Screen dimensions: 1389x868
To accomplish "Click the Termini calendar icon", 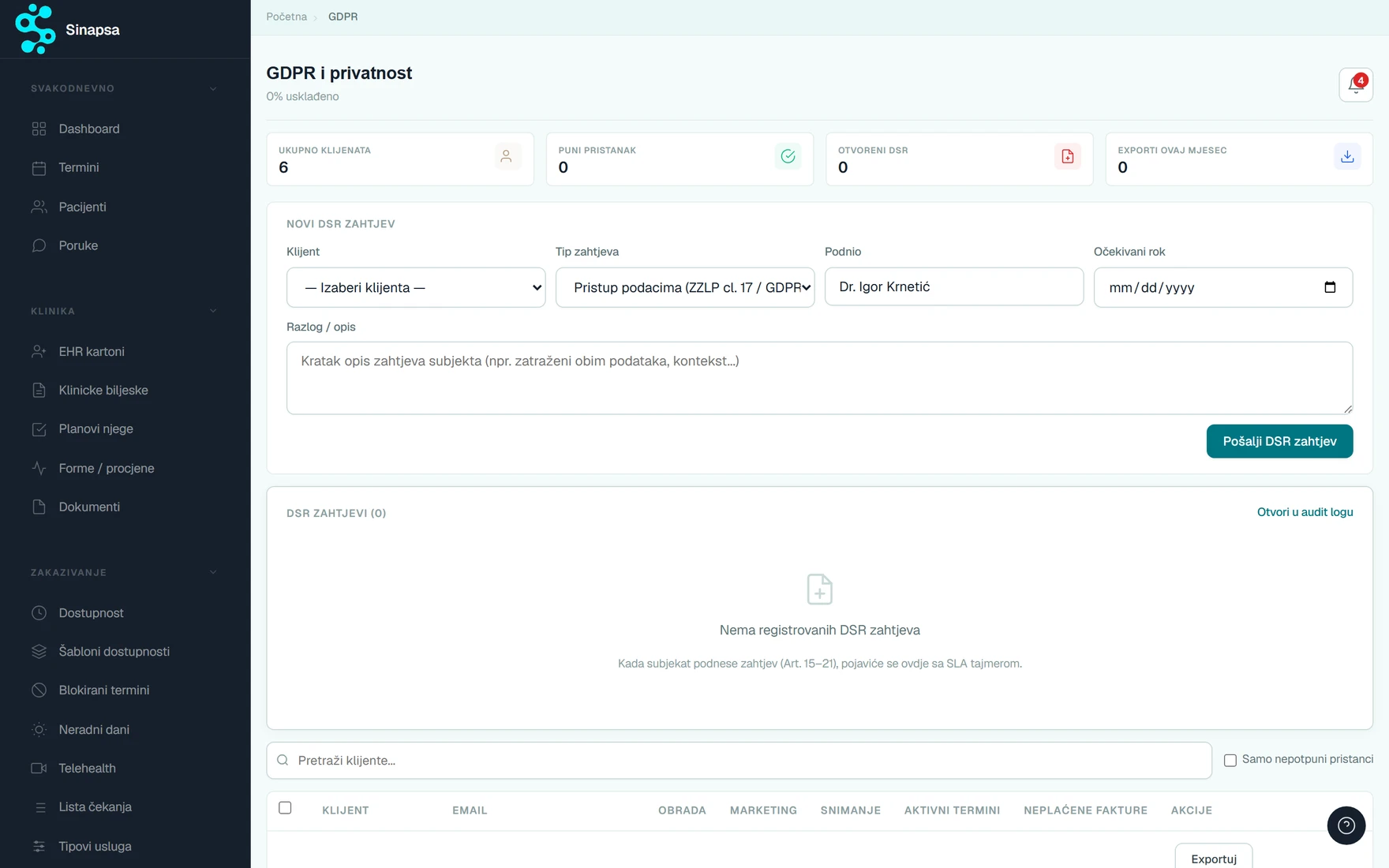I will click(x=39, y=167).
